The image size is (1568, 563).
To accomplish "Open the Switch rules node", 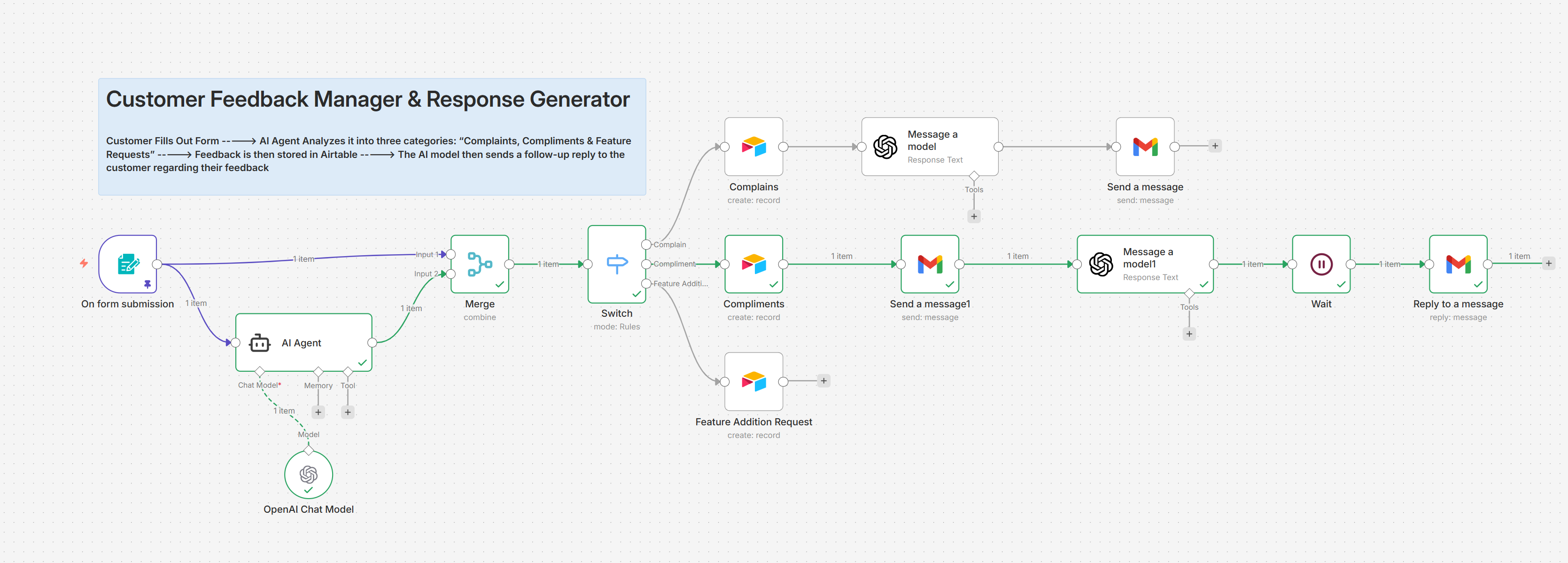I will click(x=617, y=264).
